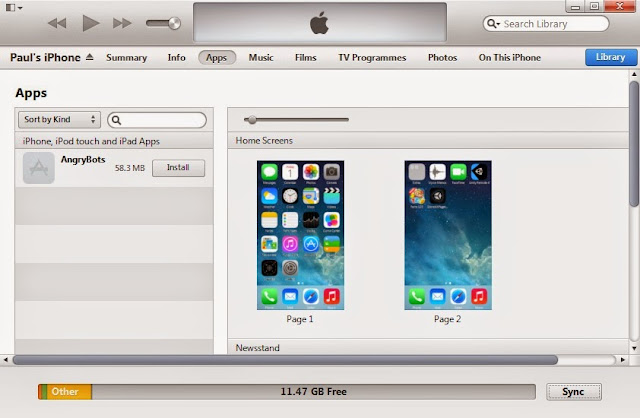Install the AngryBots app
Viewport: 640px width, 418px height.
click(x=178, y=168)
